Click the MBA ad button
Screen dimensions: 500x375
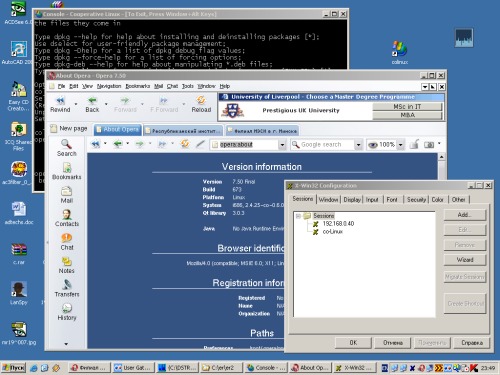407,115
